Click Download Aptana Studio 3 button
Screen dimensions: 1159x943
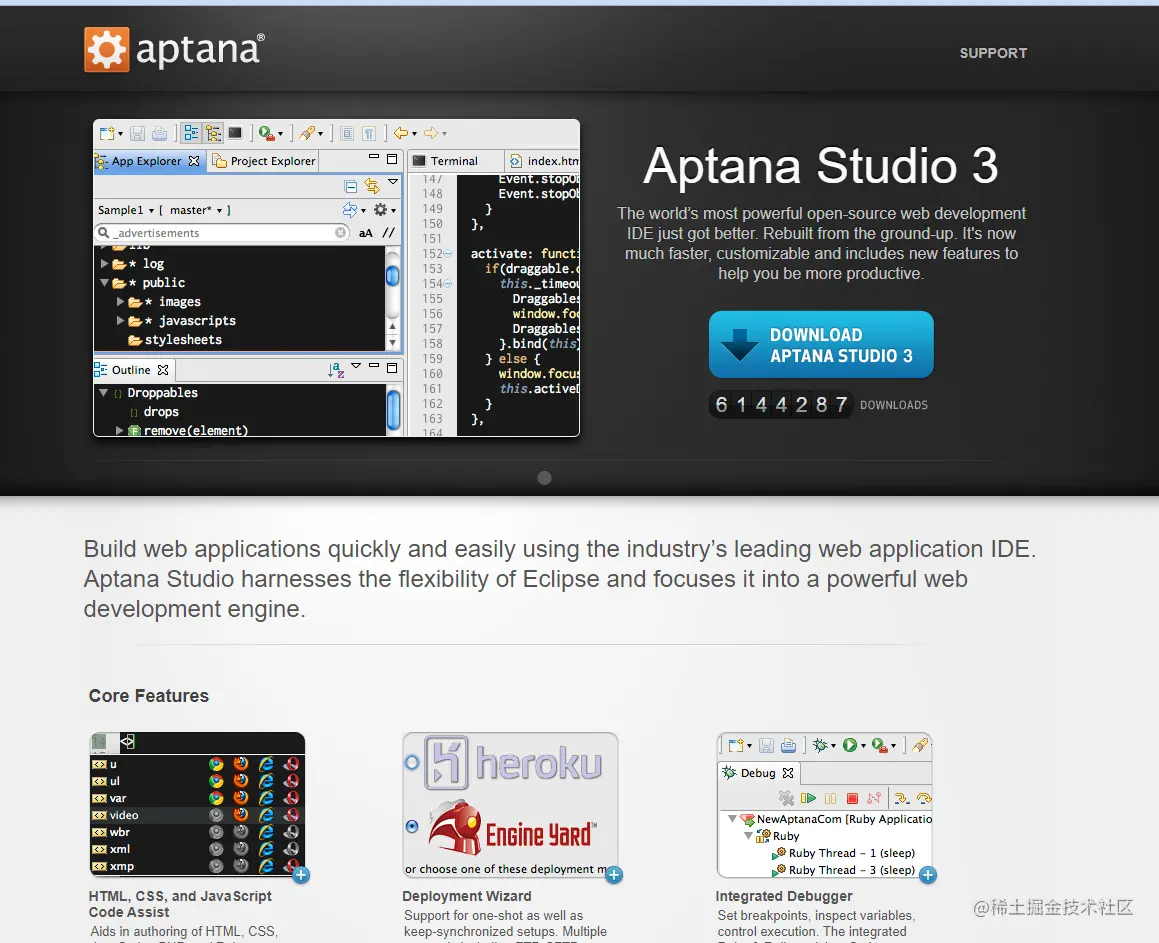pyautogui.click(x=820, y=344)
